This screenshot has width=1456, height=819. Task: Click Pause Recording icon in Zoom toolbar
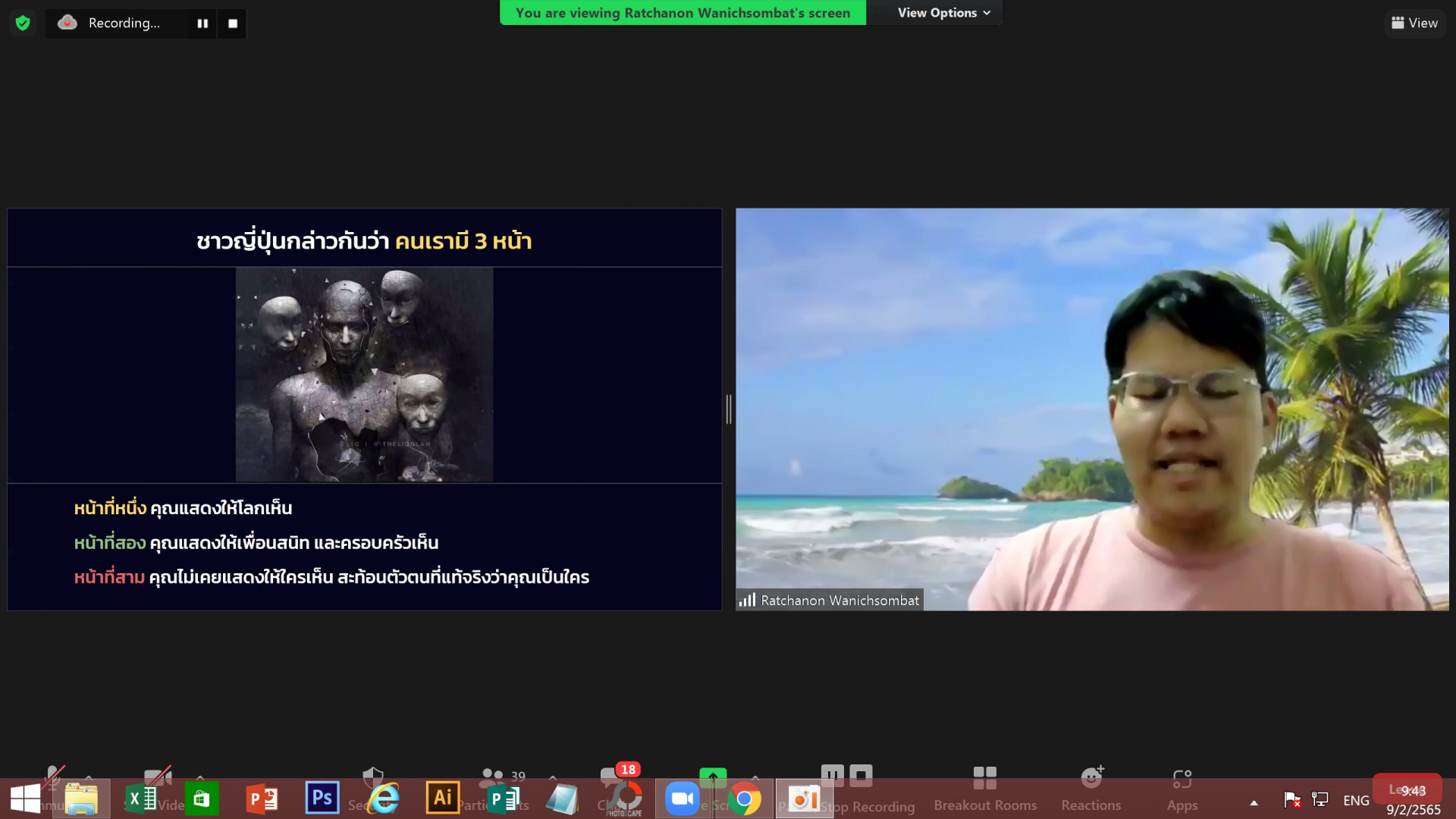(x=832, y=775)
